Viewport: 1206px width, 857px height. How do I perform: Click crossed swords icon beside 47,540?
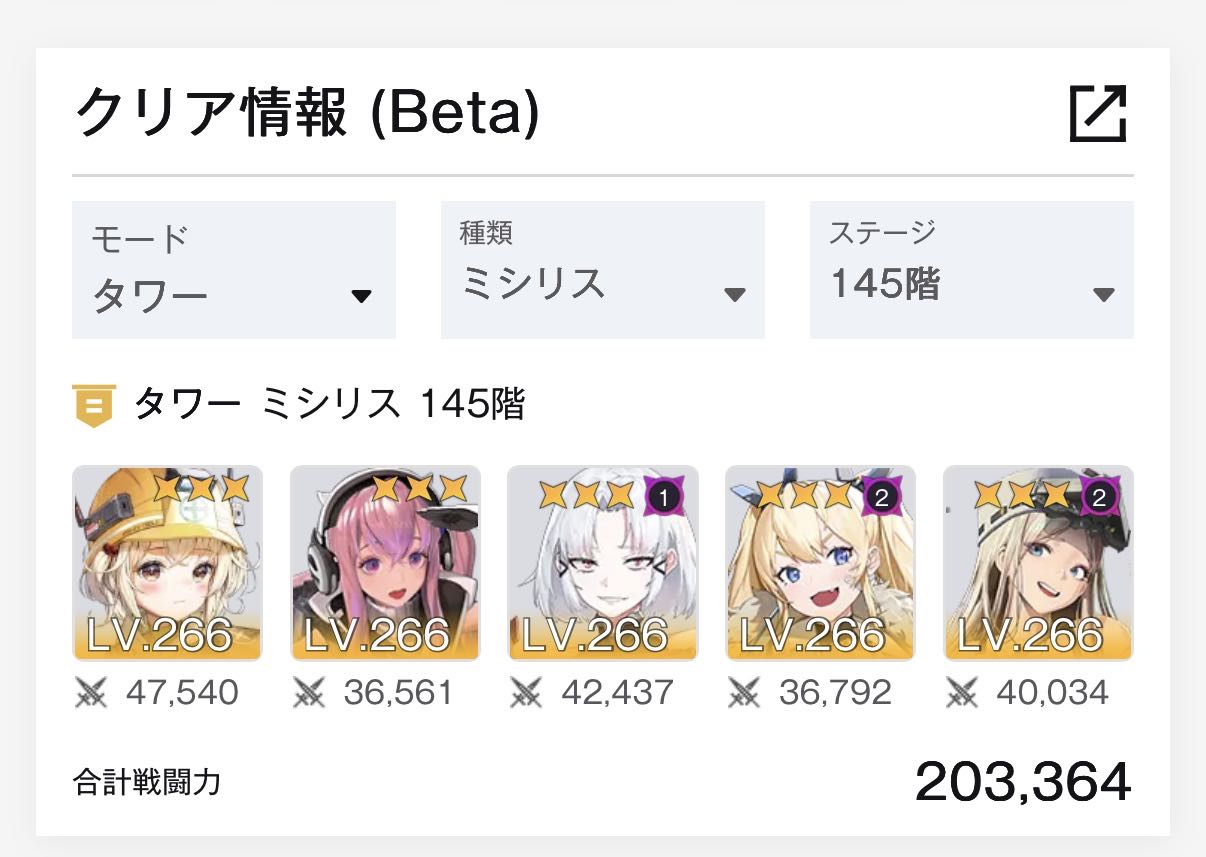pyautogui.click(x=92, y=693)
